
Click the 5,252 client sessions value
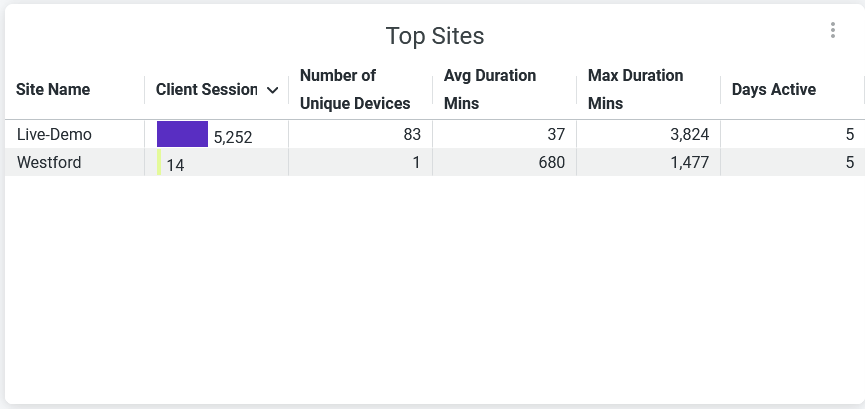pos(233,138)
